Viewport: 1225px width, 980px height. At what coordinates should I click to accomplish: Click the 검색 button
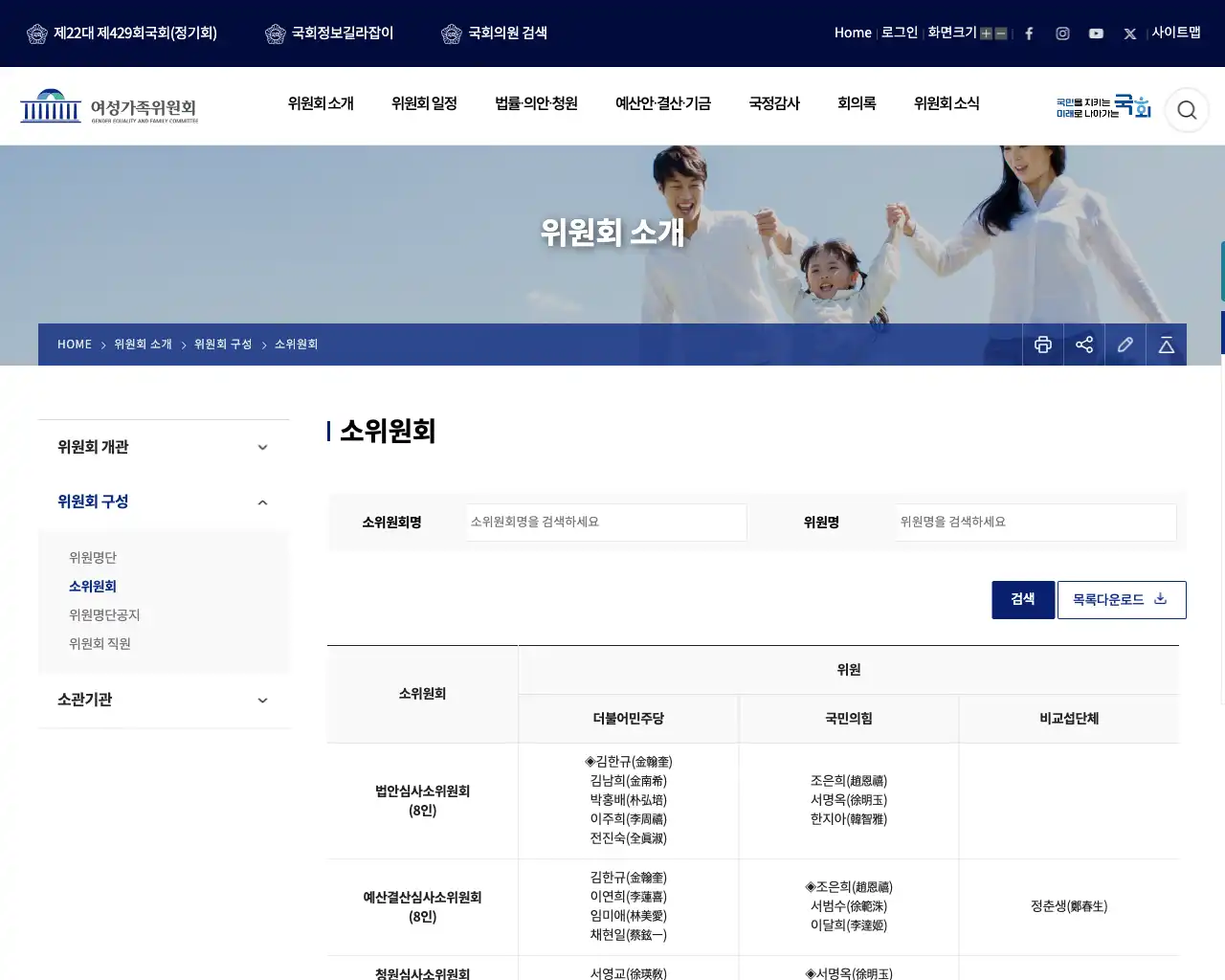click(1023, 600)
